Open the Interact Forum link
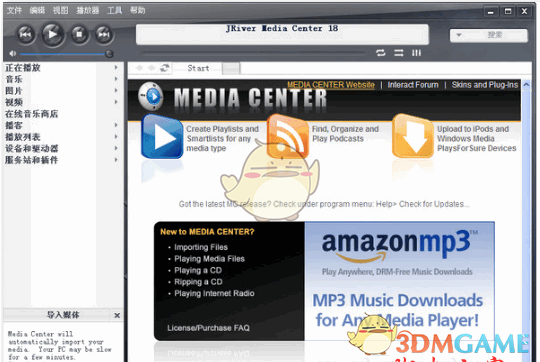 [x=413, y=85]
